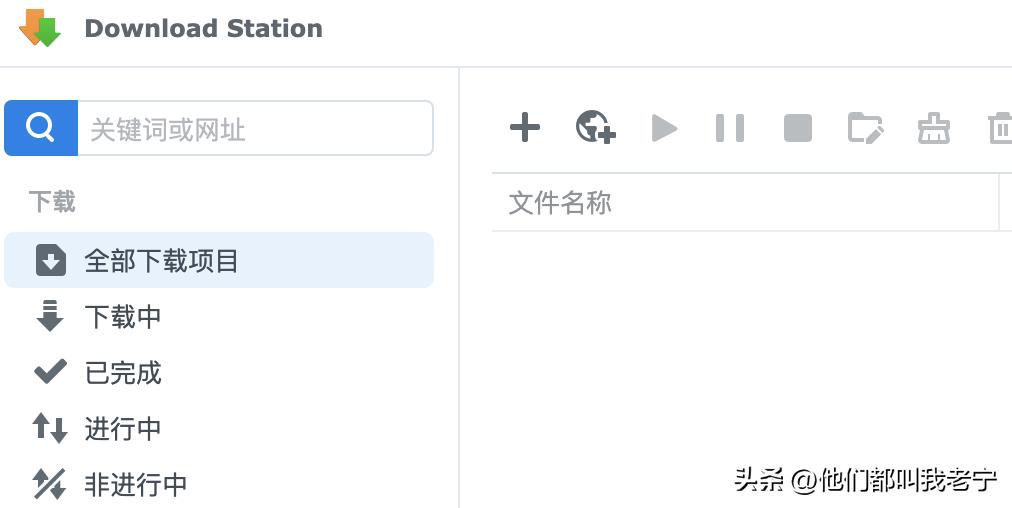Show the 已完成 downloads list

[x=123, y=373]
